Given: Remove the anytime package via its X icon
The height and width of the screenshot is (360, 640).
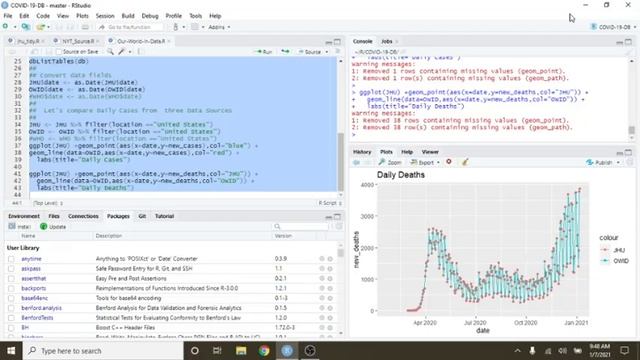Looking at the screenshot, I should (x=330, y=259).
